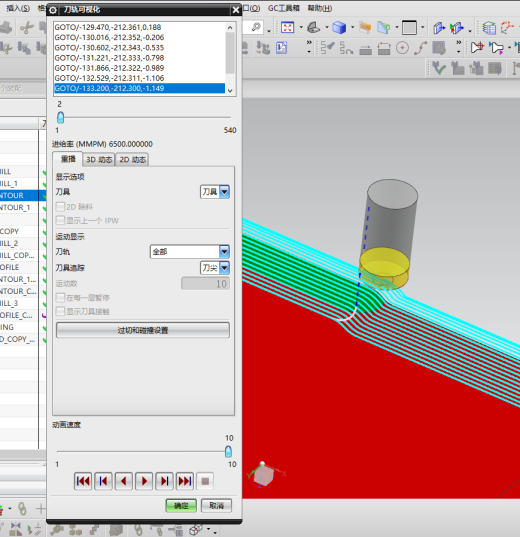The width and height of the screenshot is (520, 537).
Task: Switch to the 2D 动态 tab
Action: 133,160
